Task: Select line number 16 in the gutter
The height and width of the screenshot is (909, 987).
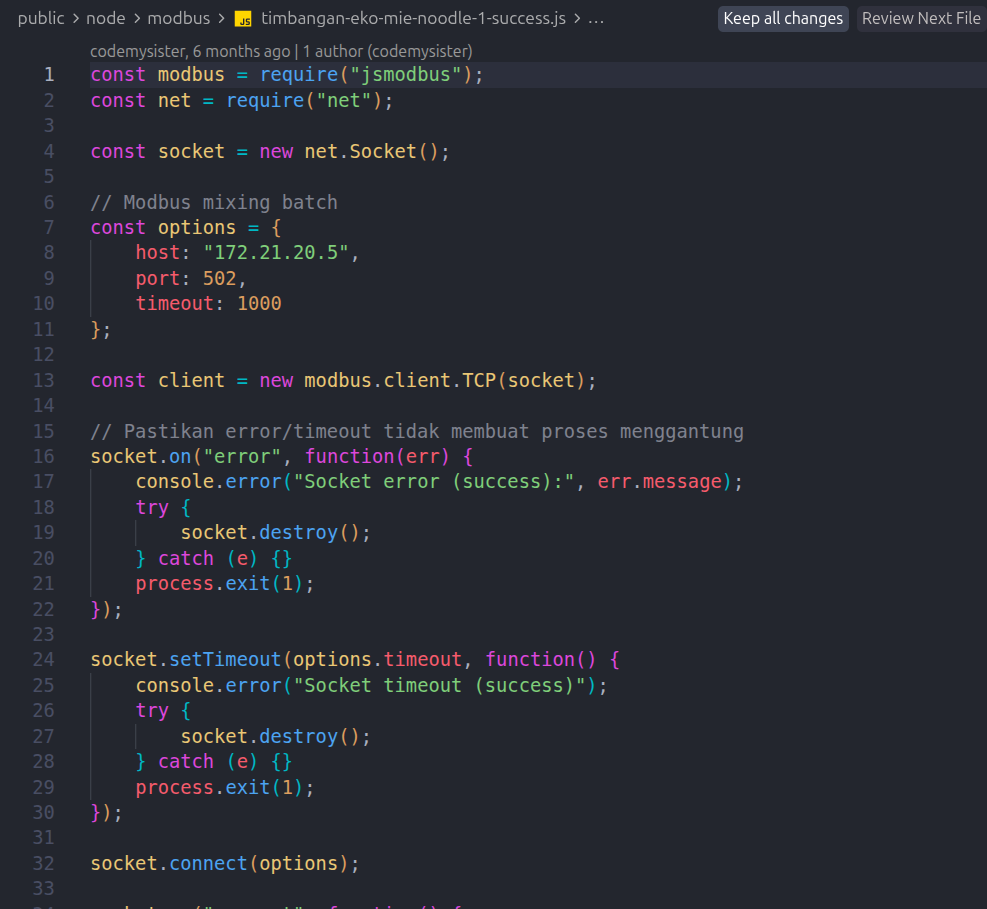Action: tap(43, 457)
